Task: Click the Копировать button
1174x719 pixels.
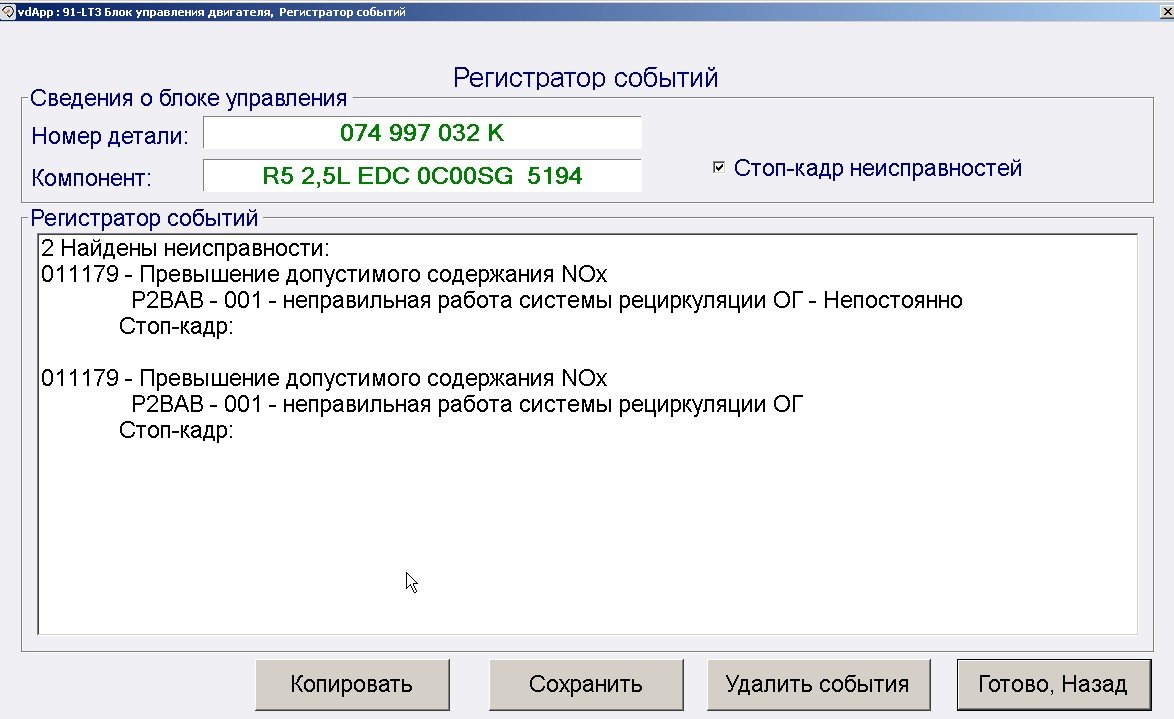Action: [x=352, y=685]
